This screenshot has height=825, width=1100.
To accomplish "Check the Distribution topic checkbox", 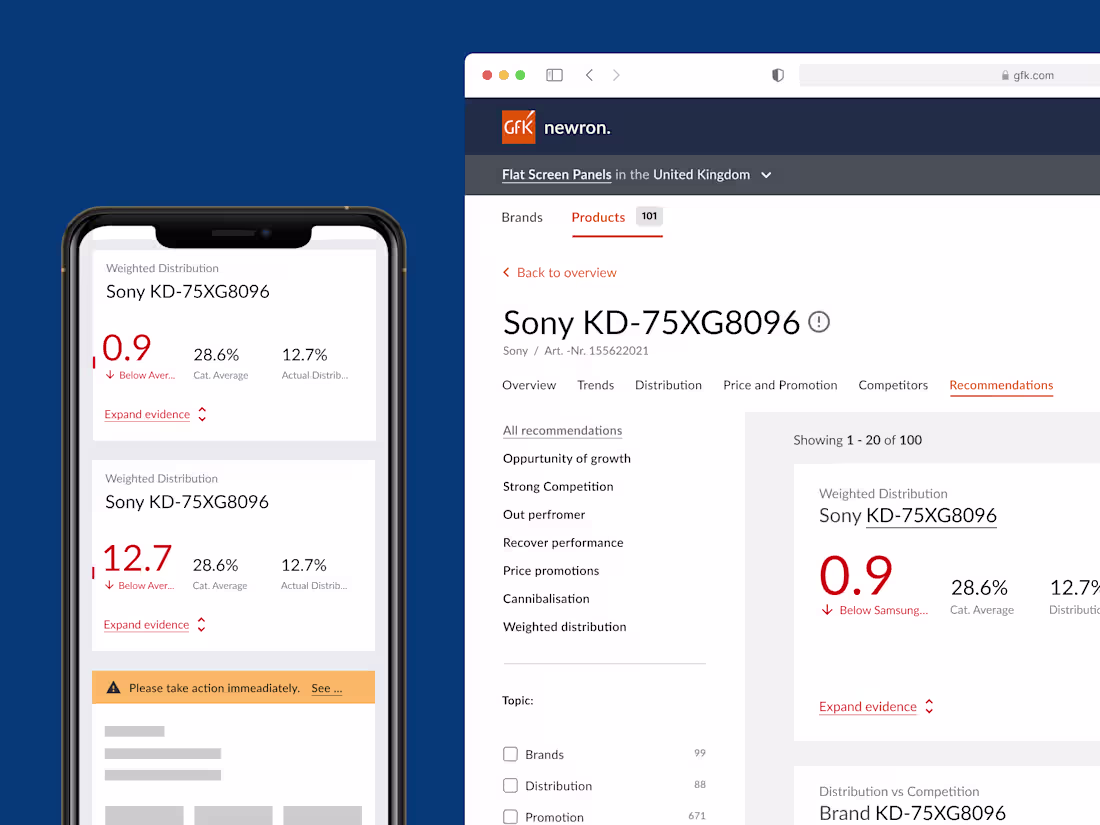I will (x=511, y=786).
